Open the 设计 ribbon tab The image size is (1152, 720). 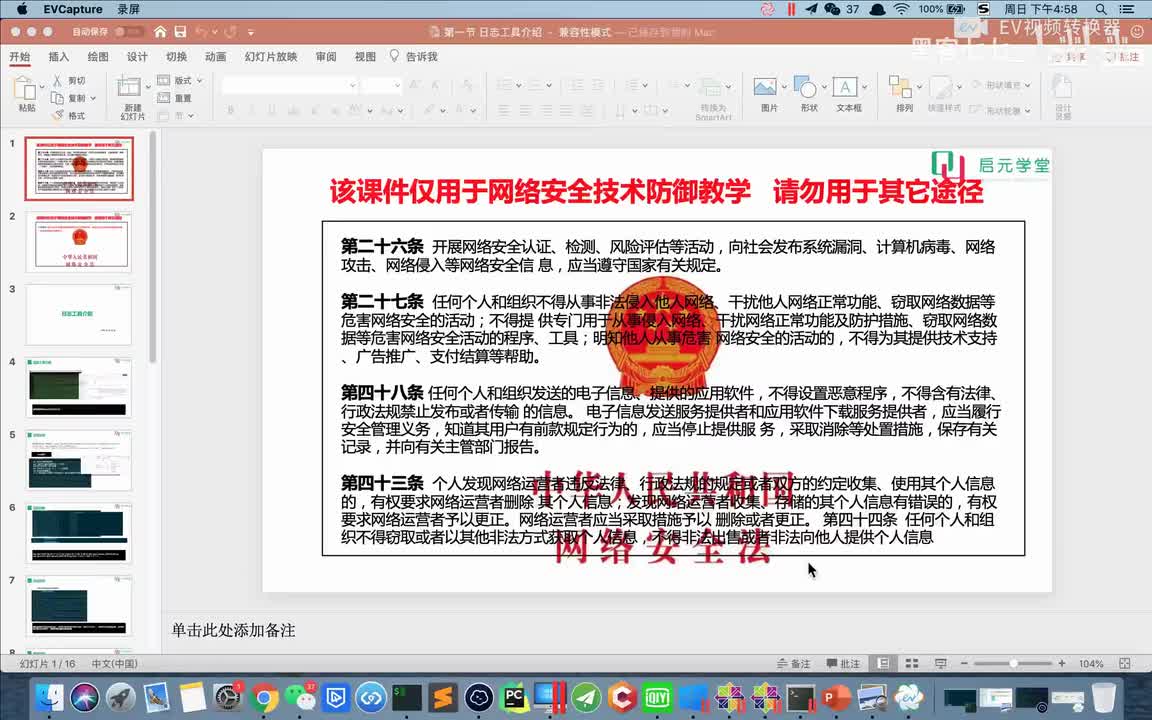click(x=137, y=57)
